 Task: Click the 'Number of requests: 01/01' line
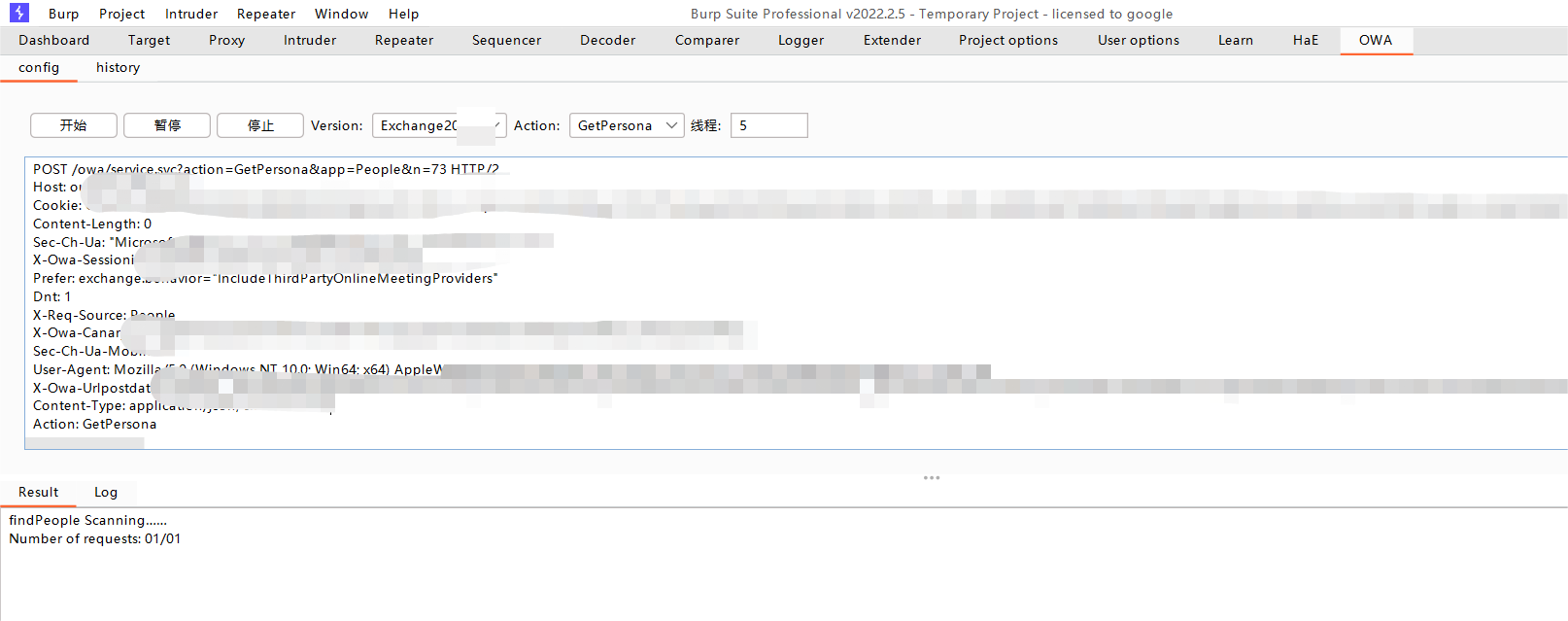tap(94, 538)
